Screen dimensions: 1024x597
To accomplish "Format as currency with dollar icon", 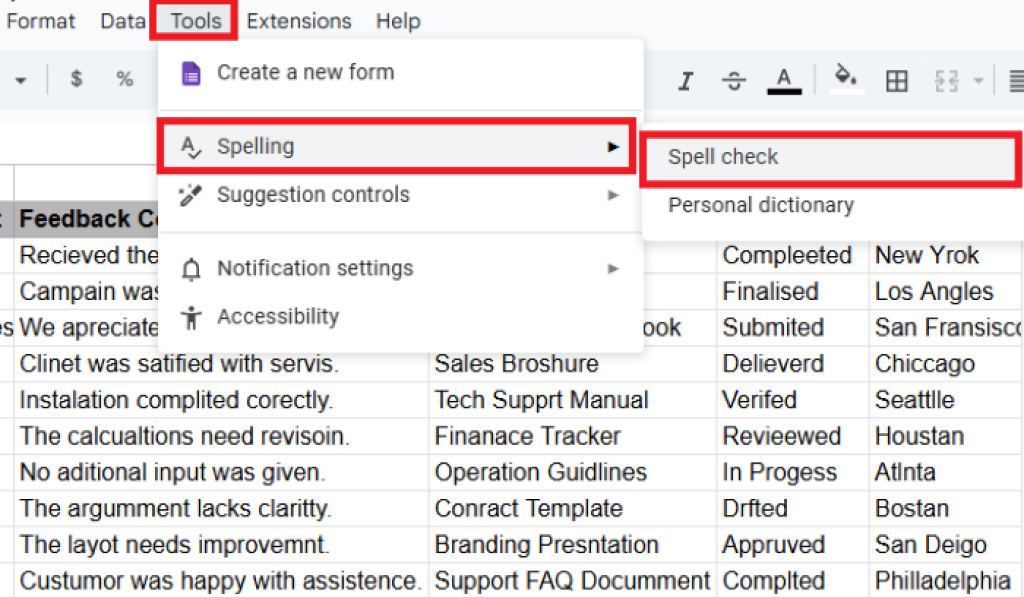I will 76,80.
